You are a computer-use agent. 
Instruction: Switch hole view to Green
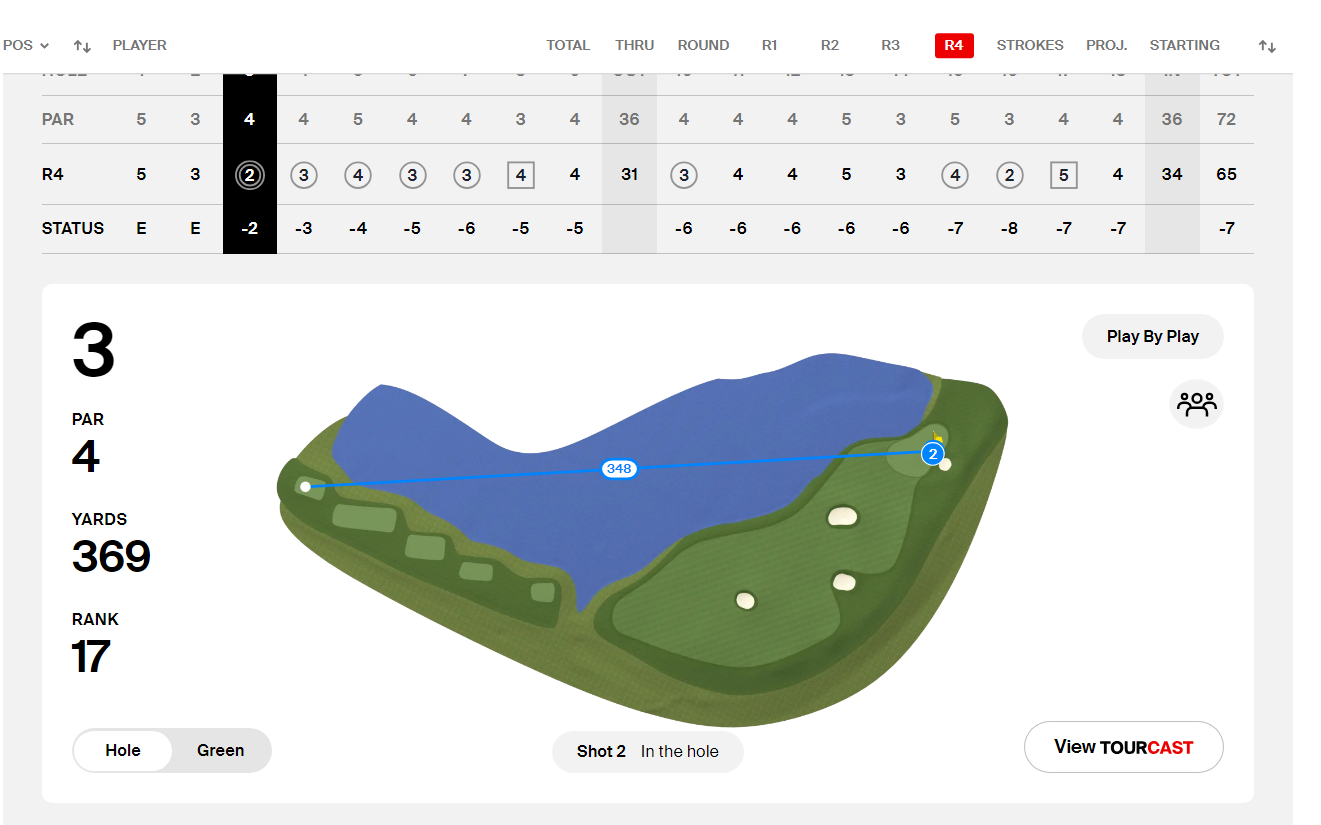[220, 751]
